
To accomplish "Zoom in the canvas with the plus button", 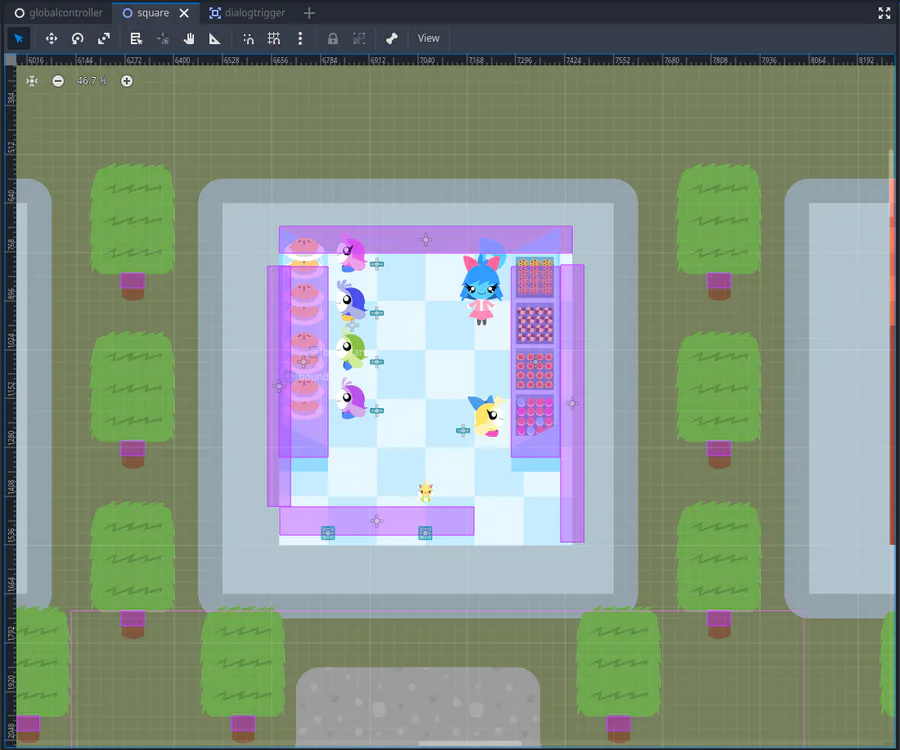I will coord(127,81).
